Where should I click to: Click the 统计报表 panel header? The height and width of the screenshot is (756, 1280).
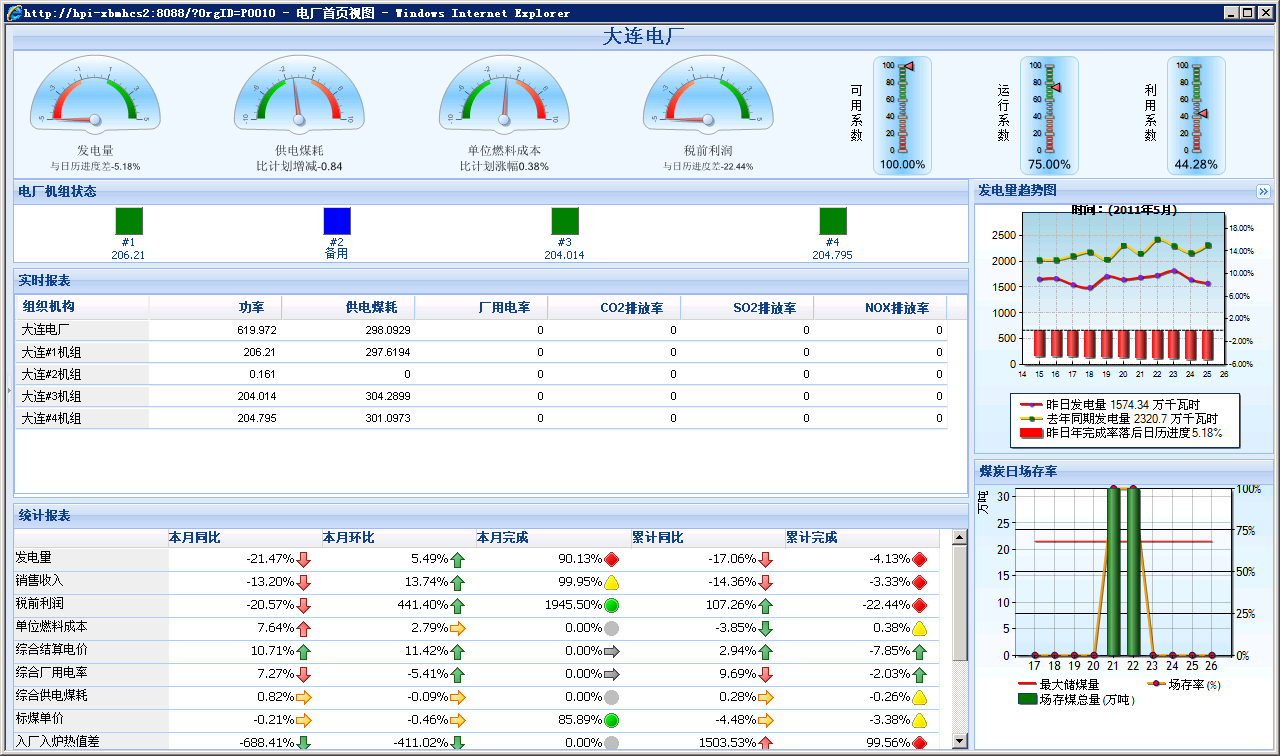point(491,515)
